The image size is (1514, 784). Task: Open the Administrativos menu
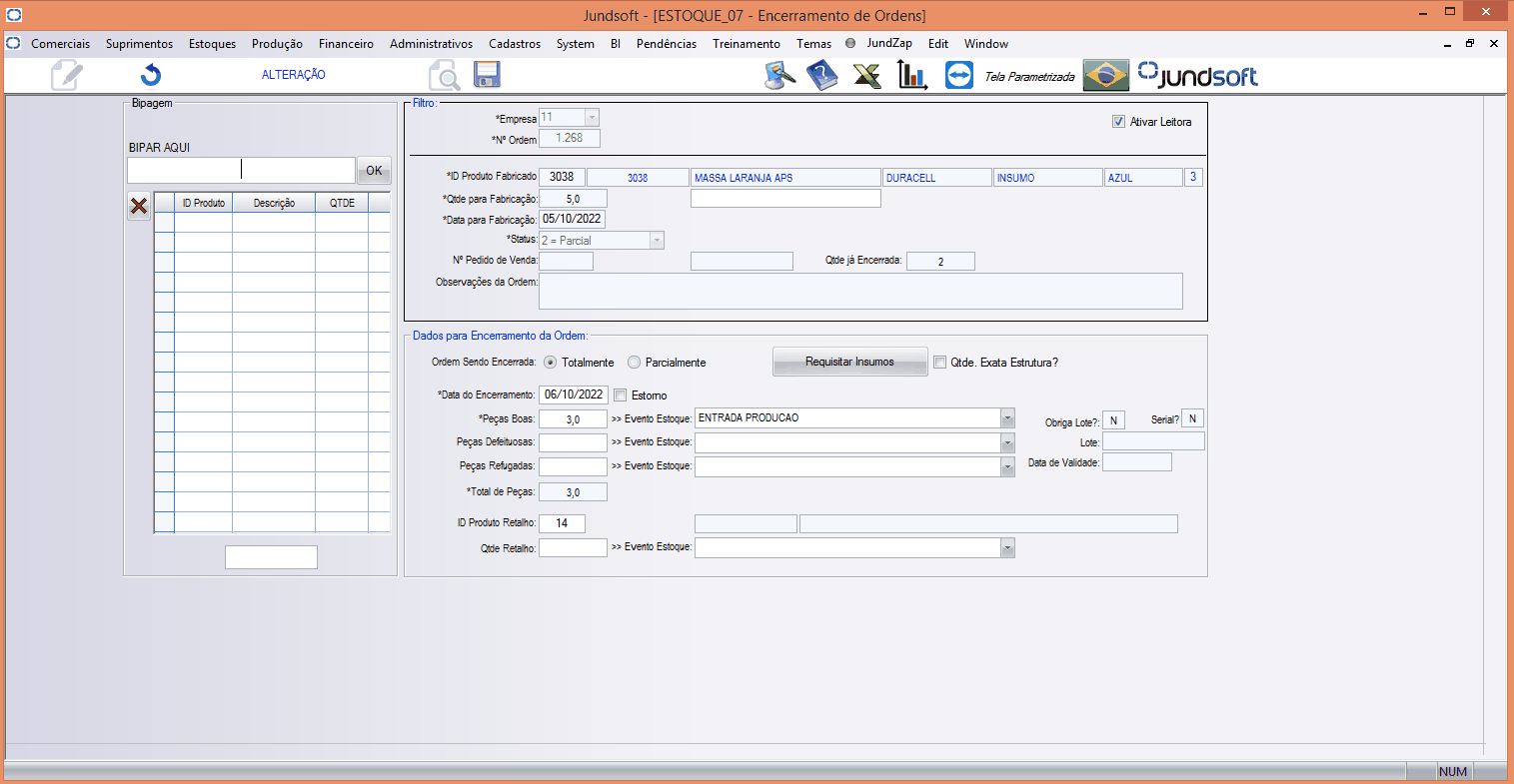click(x=431, y=44)
